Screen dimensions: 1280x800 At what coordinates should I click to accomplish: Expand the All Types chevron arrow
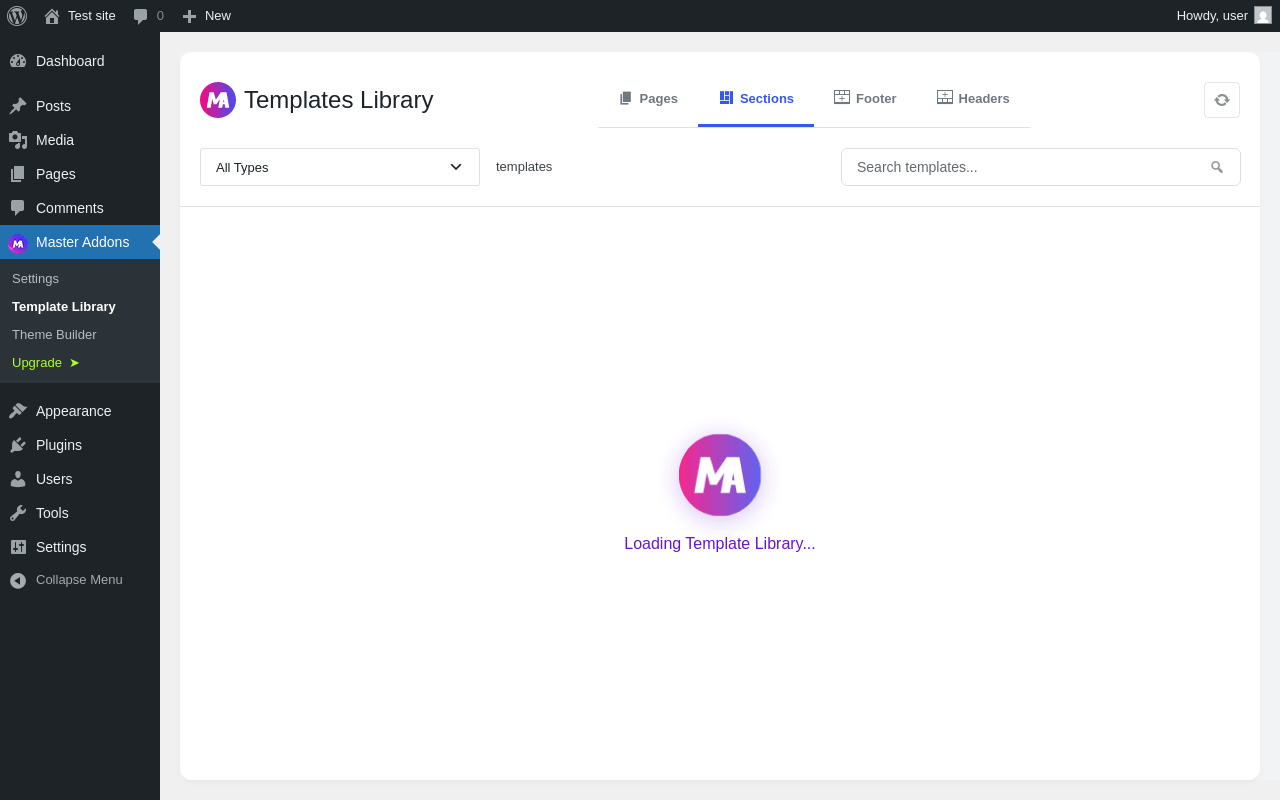click(456, 167)
